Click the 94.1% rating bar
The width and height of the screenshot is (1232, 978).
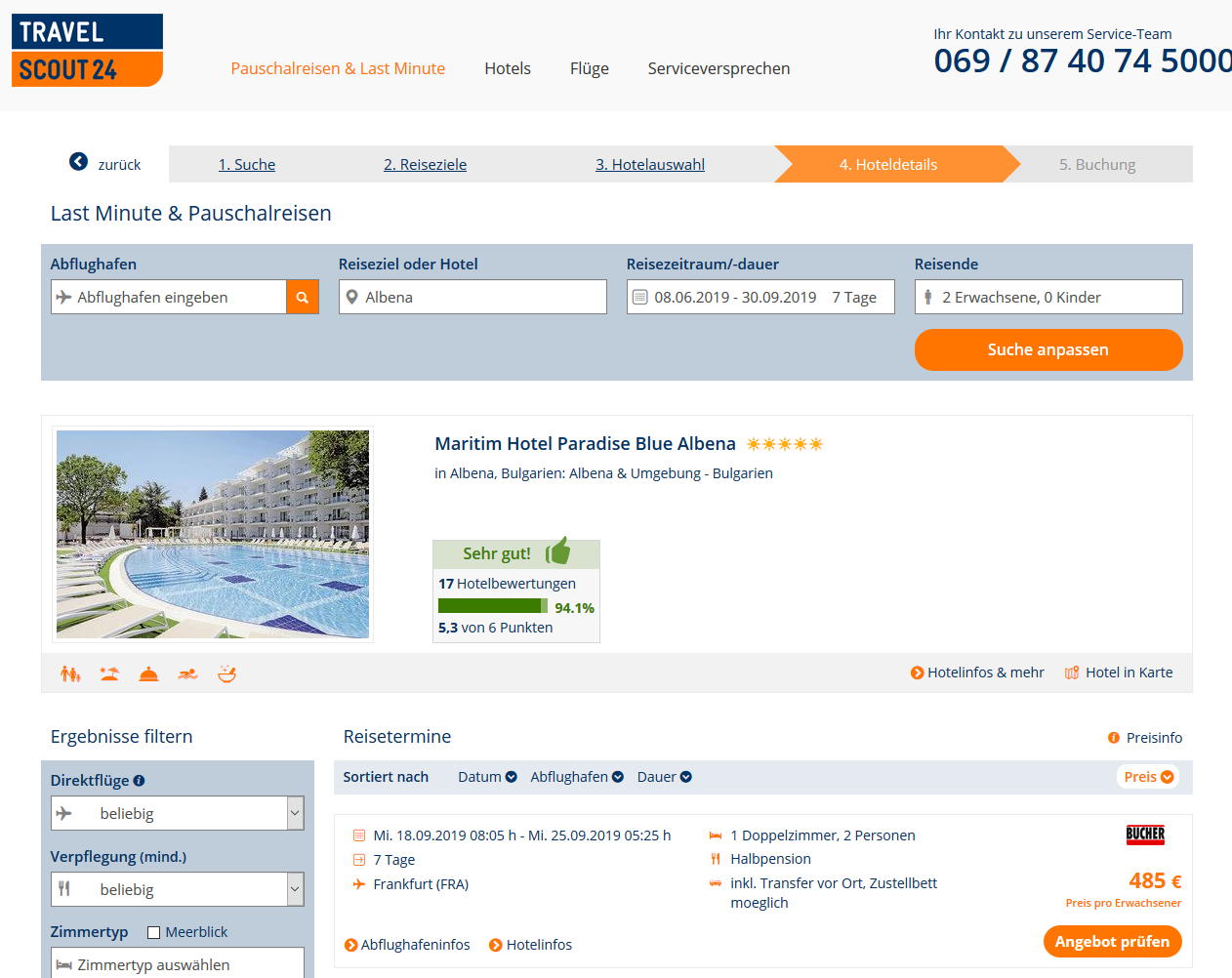[493, 606]
